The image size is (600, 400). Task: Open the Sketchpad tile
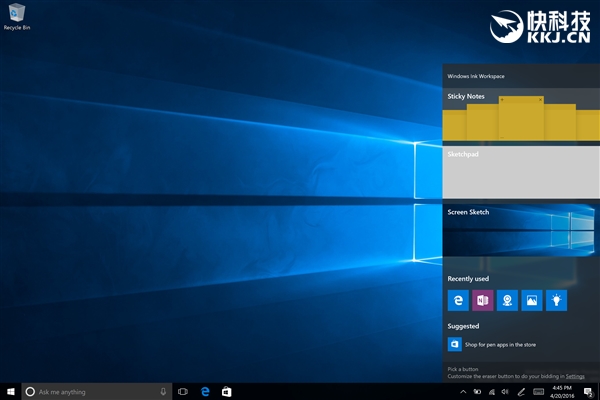pyautogui.click(x=521, y=172)
